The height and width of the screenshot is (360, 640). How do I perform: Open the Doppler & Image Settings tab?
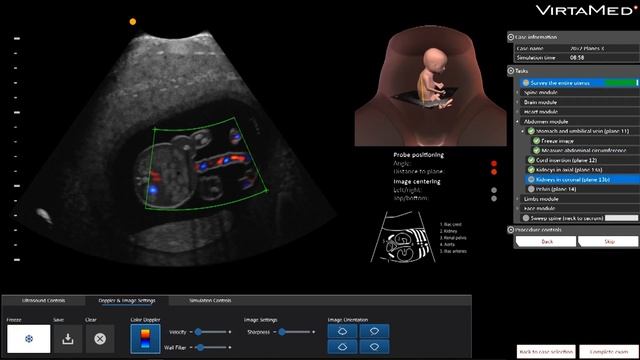click(127, 300)
